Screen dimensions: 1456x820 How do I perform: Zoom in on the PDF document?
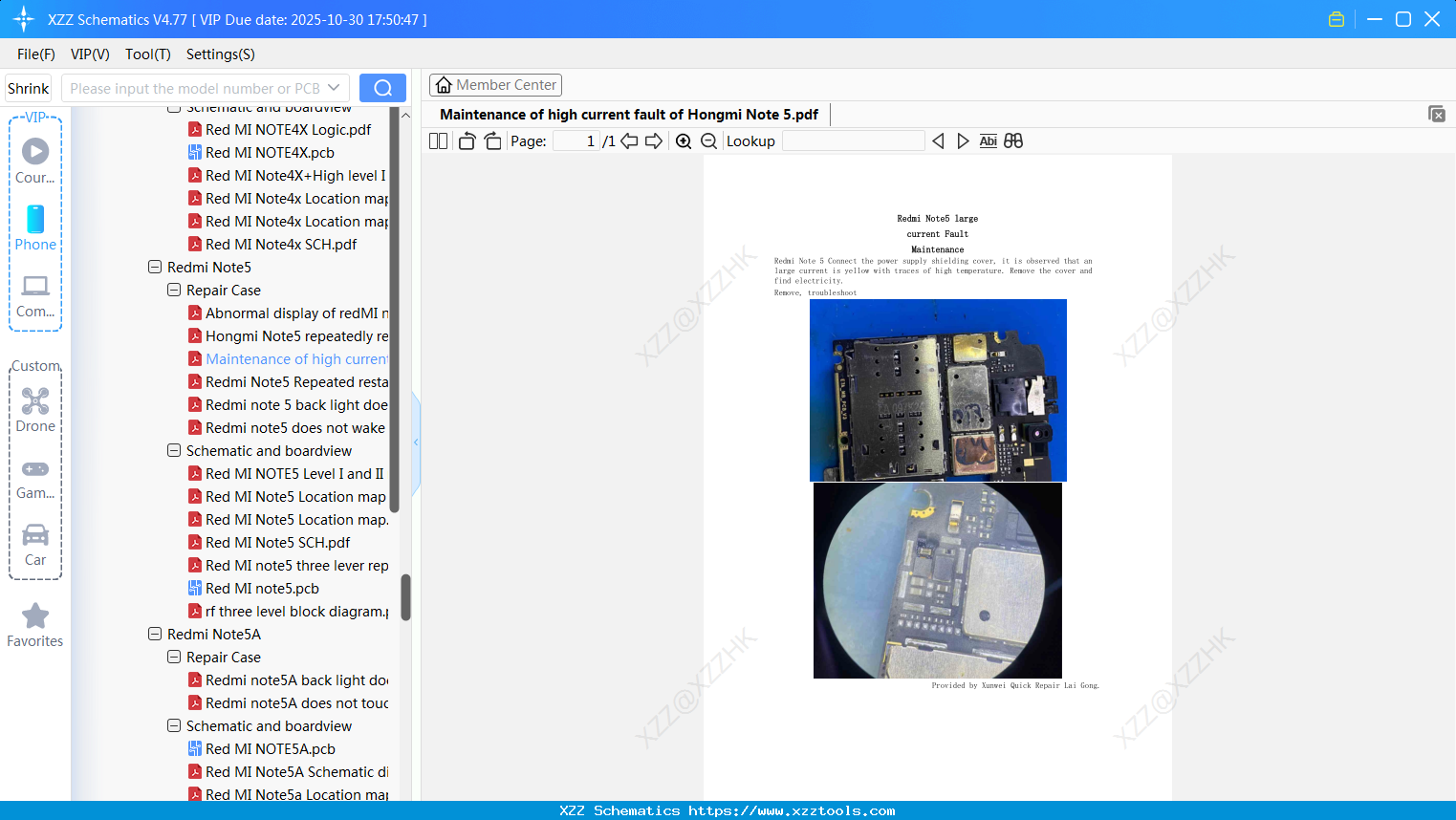tap(684, 140)
